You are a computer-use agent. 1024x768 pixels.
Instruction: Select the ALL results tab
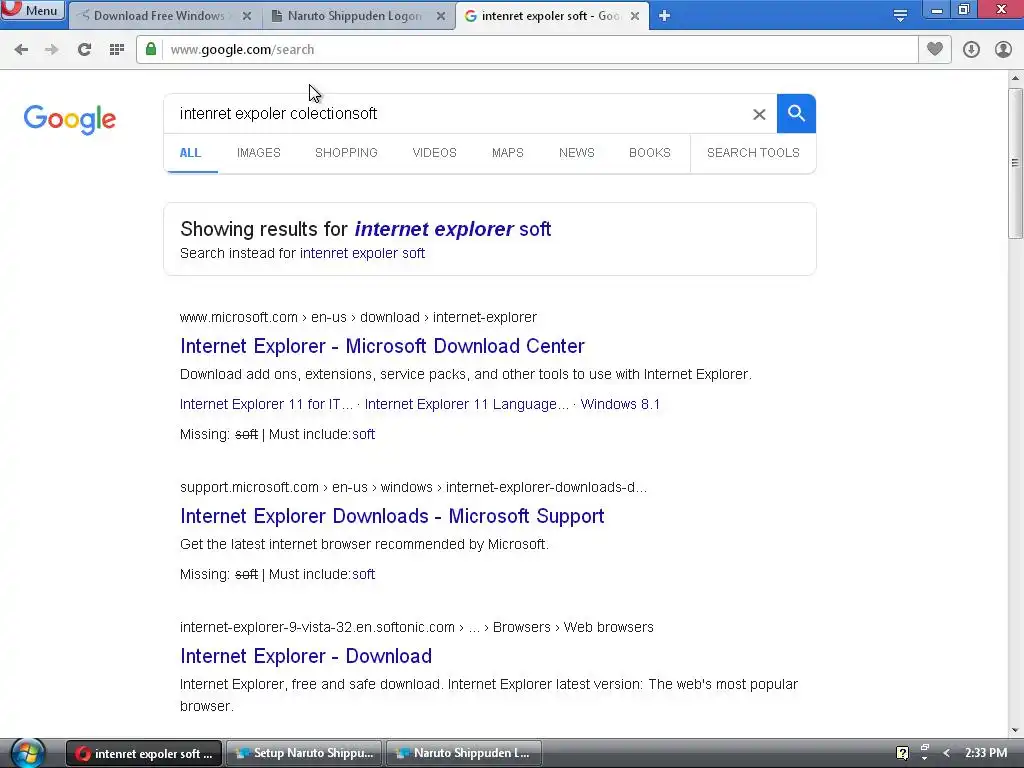(190, 153)
